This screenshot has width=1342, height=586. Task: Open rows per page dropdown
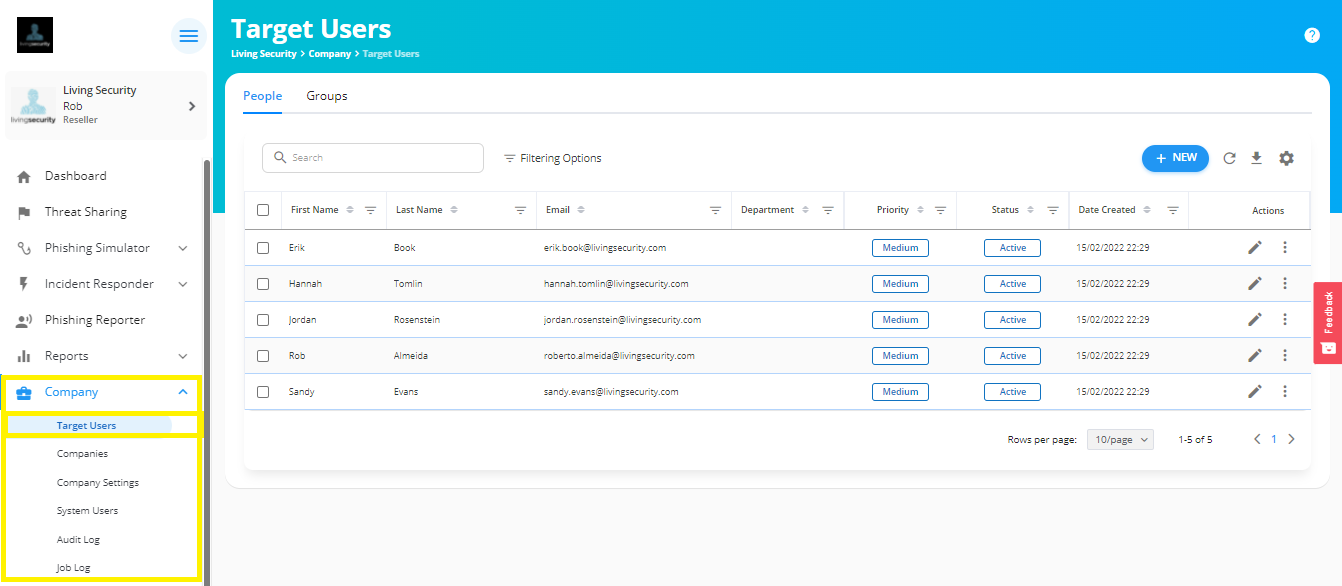tap(1120, 439)
